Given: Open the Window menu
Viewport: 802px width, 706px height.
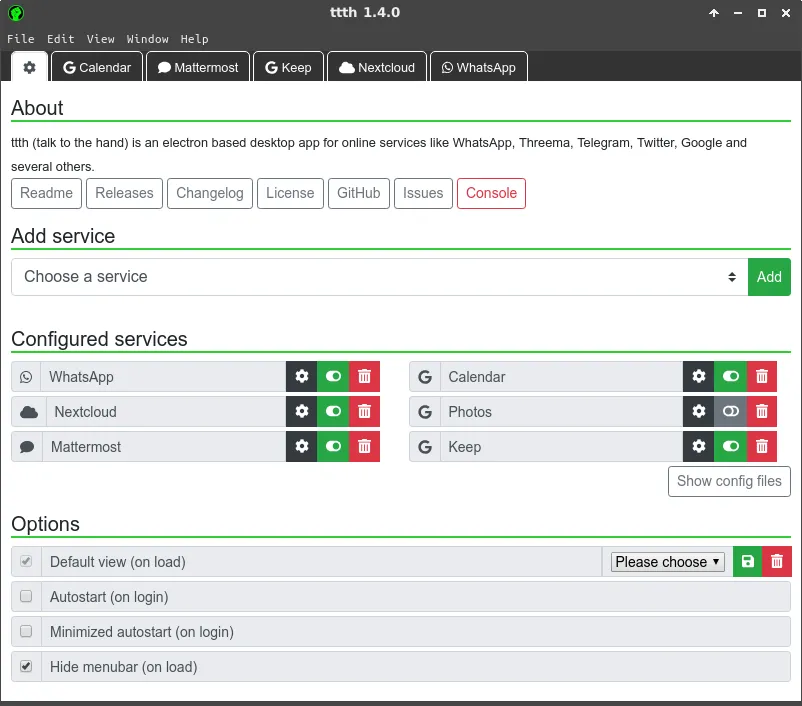Looking at the screenshot, I should (147, 39).
